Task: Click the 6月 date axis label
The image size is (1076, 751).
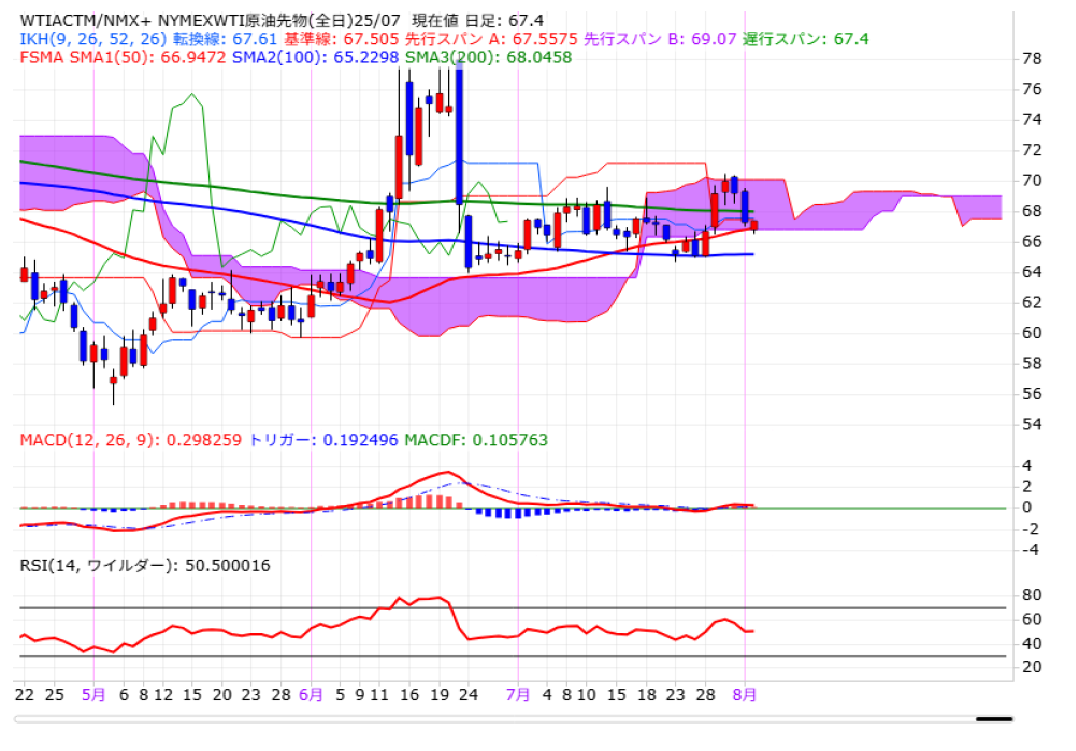Action: pos(311,695)
